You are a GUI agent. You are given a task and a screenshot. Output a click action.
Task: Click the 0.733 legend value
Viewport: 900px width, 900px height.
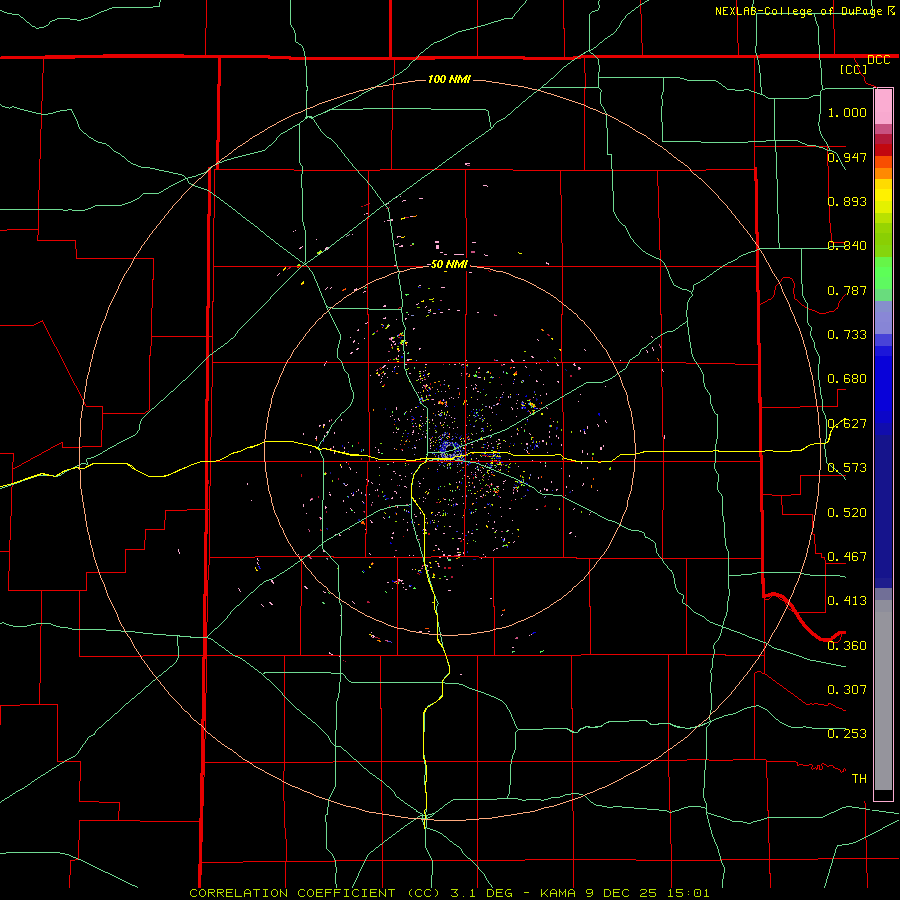coord(847,335)
